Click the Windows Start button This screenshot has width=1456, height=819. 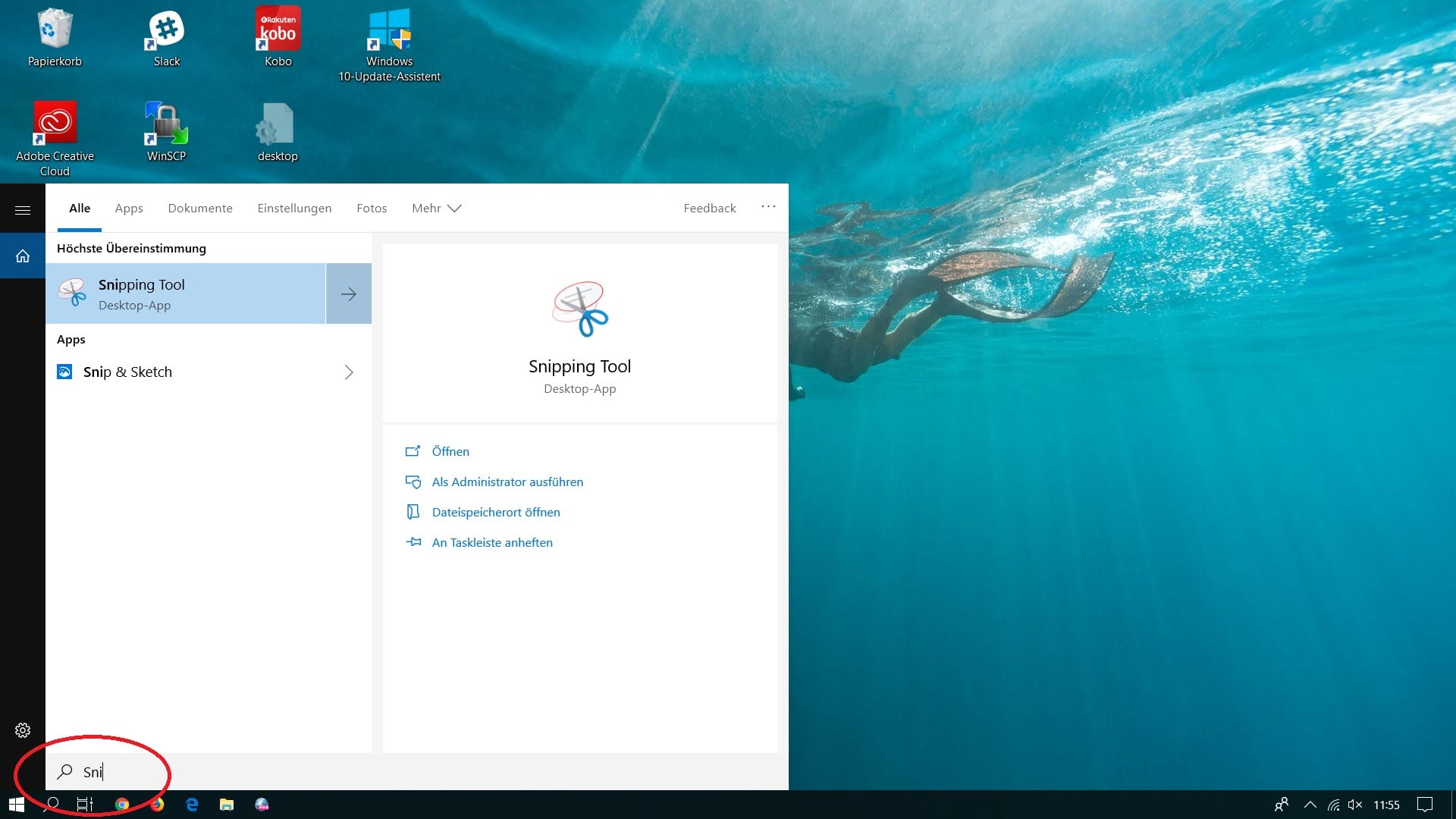click(17, 805)
